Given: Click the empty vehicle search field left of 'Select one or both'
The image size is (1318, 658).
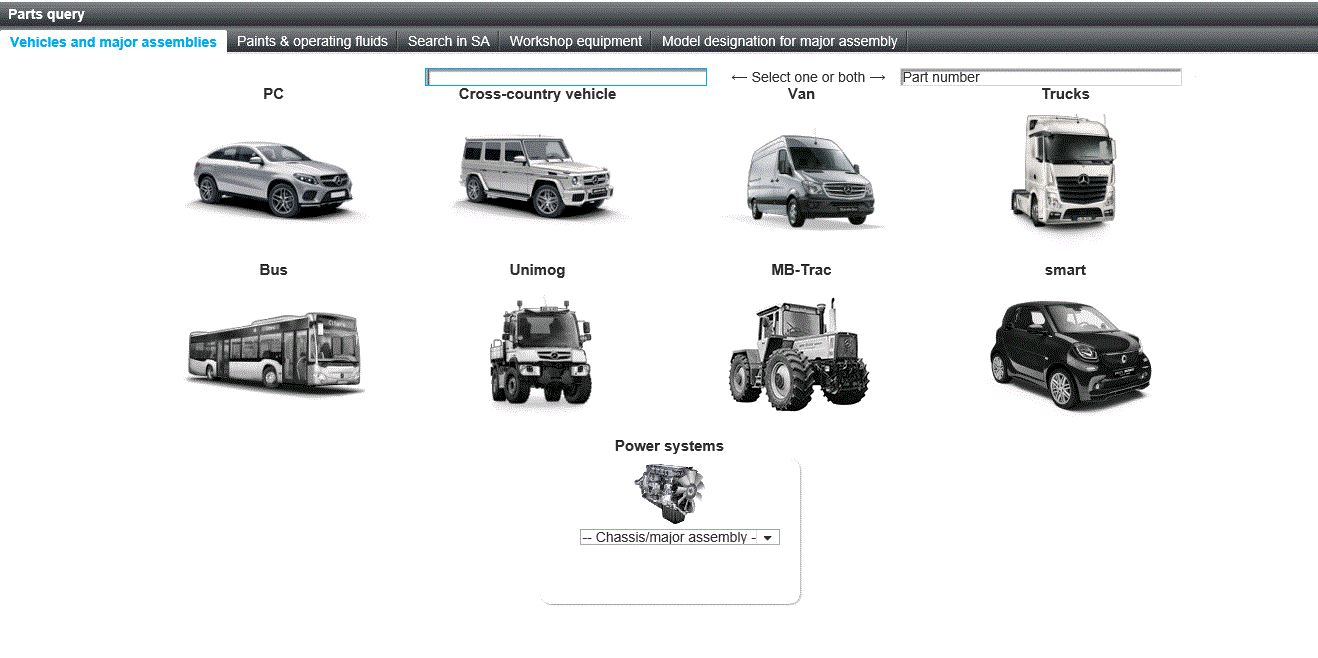Looking at the screenshot, I should pyautogui.click(x=566, y=77).
